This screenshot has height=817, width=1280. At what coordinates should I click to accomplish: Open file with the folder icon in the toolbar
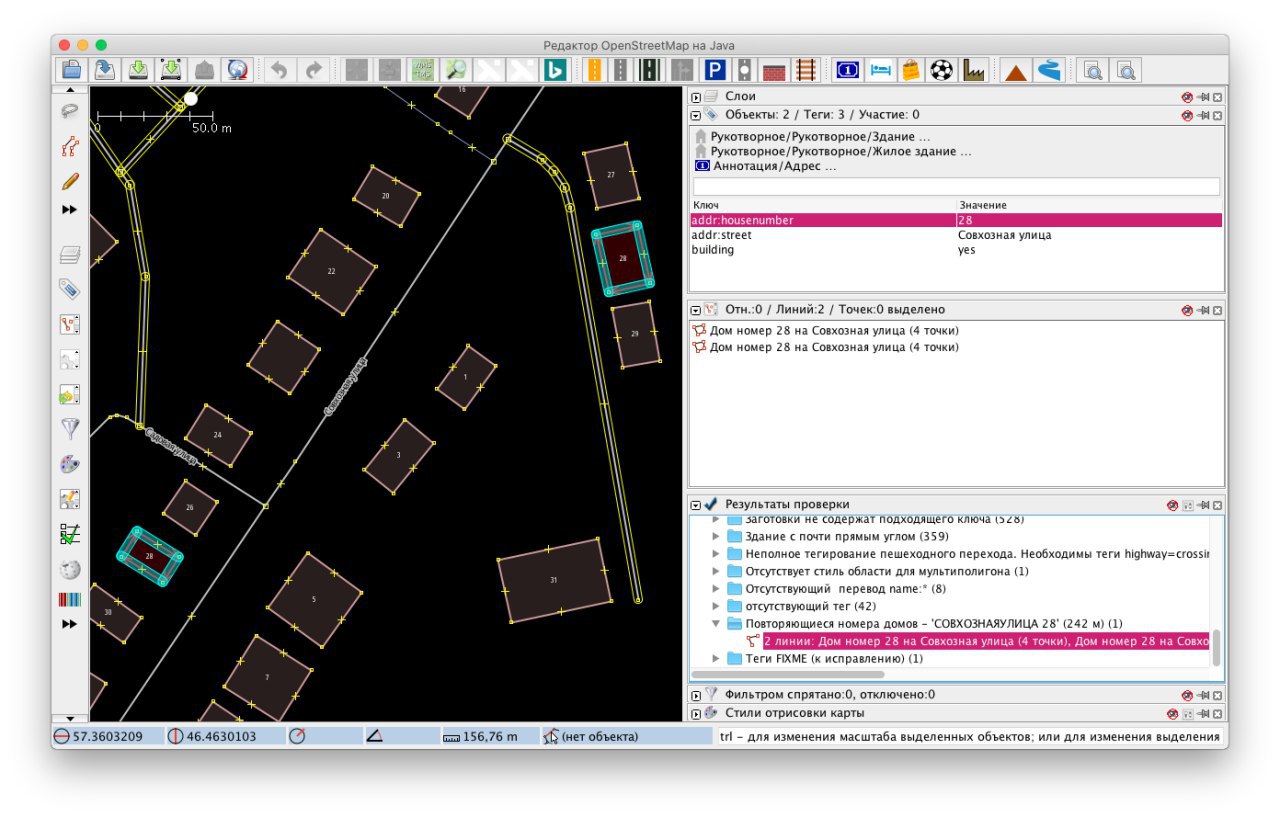tap(71, 70)
